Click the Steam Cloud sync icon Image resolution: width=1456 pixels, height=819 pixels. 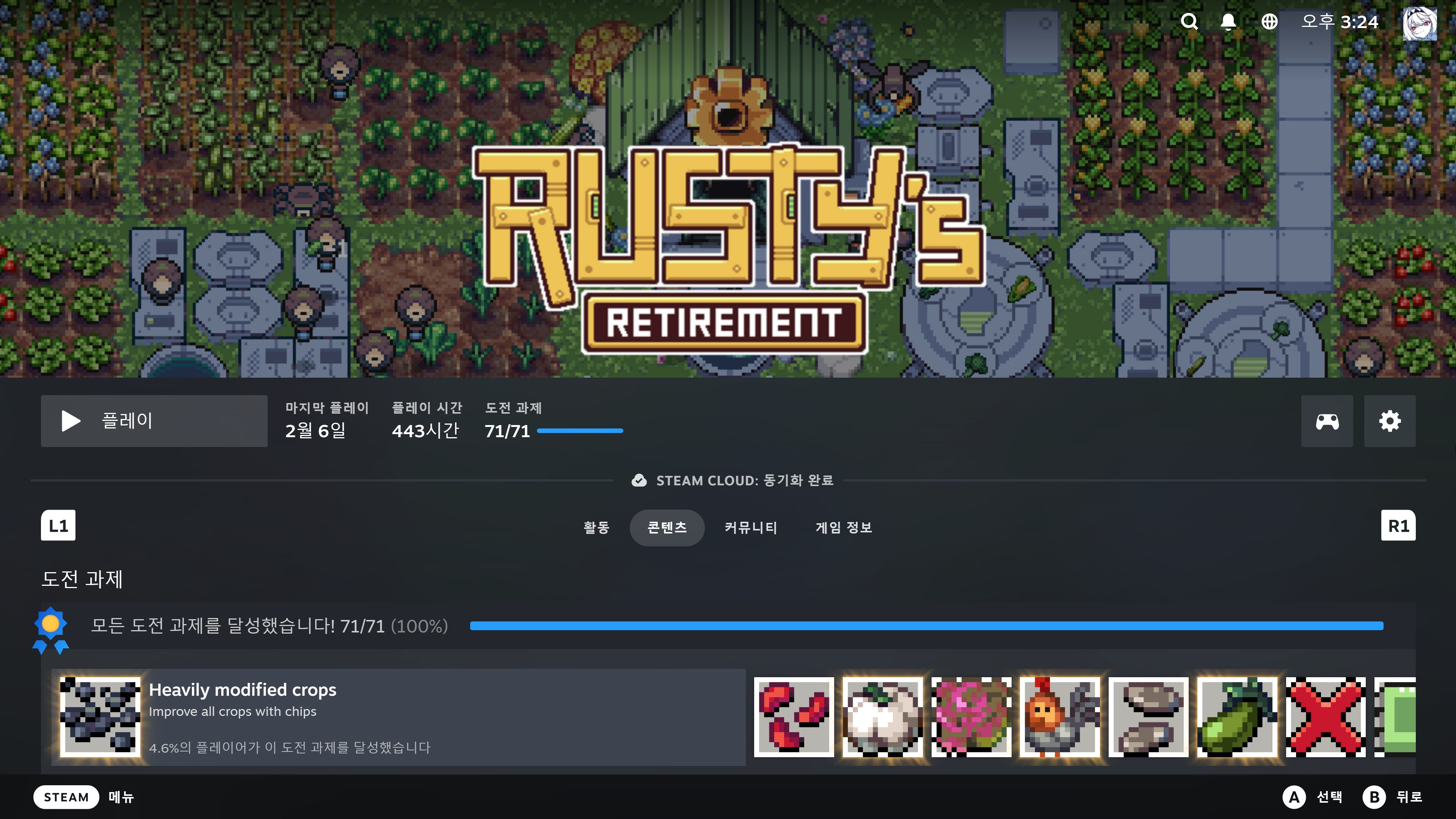click(639, 480)
